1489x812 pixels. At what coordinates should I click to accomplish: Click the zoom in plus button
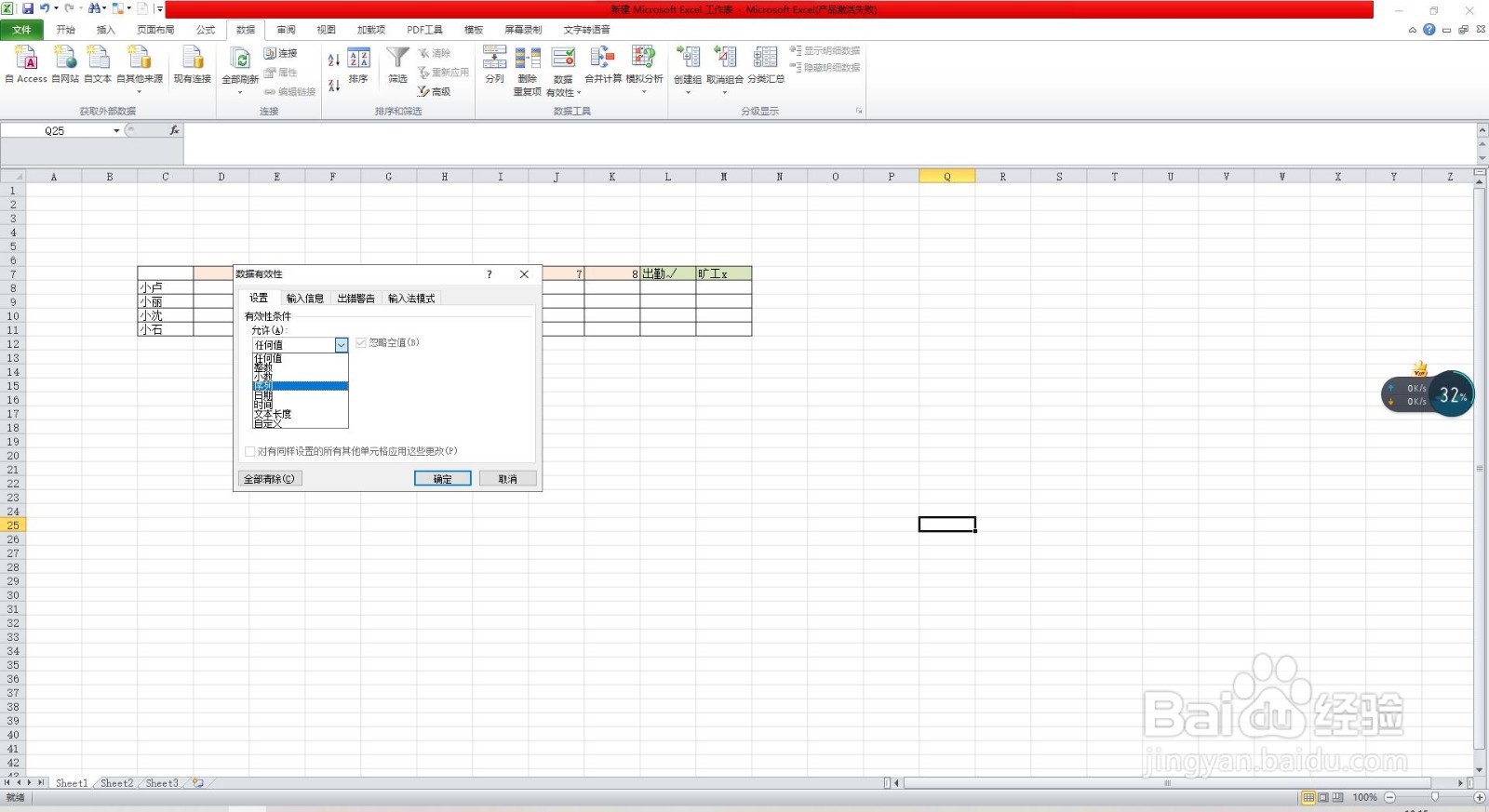[1479, 797]
